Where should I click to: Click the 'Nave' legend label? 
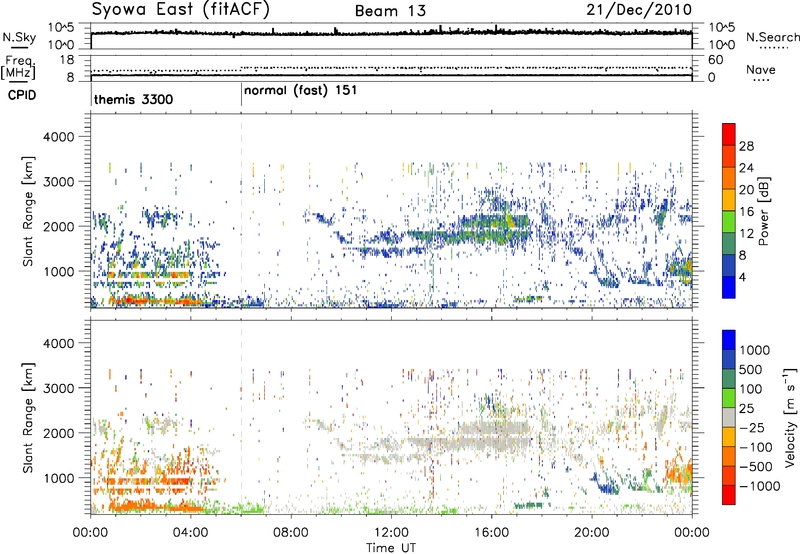pos(761,69)
